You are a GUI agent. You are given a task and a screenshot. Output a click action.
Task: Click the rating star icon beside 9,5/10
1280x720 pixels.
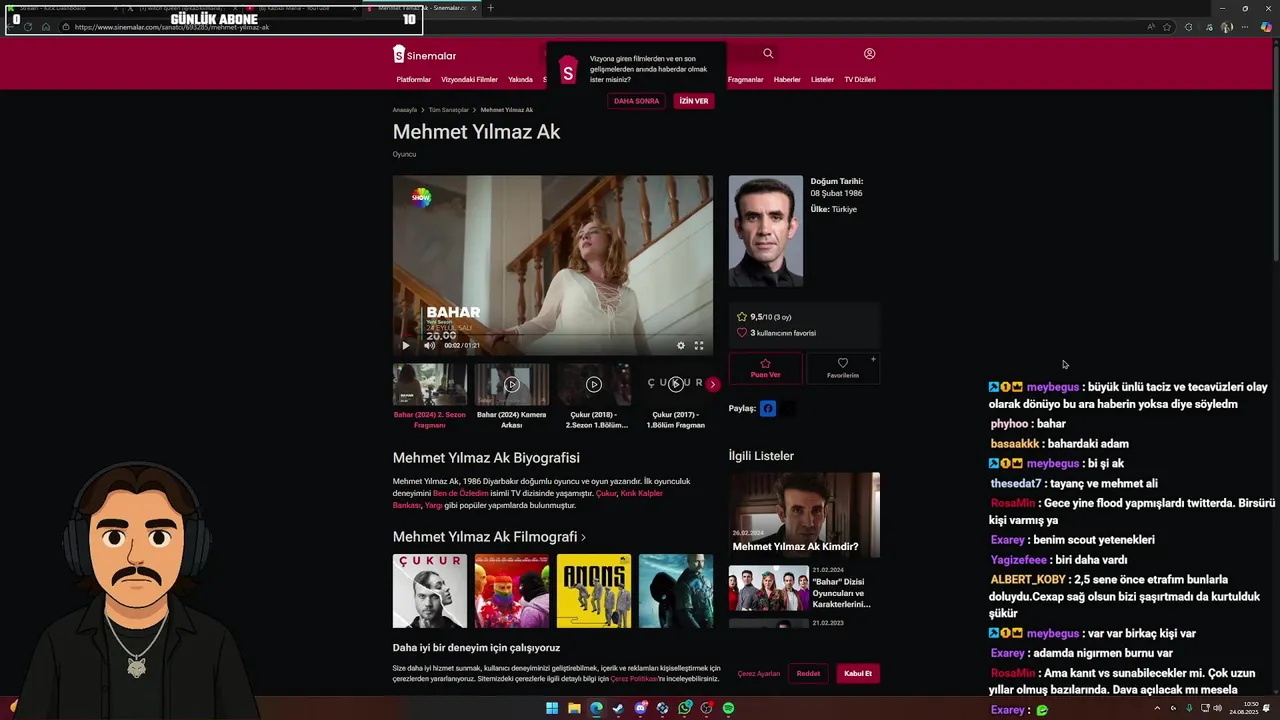pyautogui.click(x=742, y=317)
